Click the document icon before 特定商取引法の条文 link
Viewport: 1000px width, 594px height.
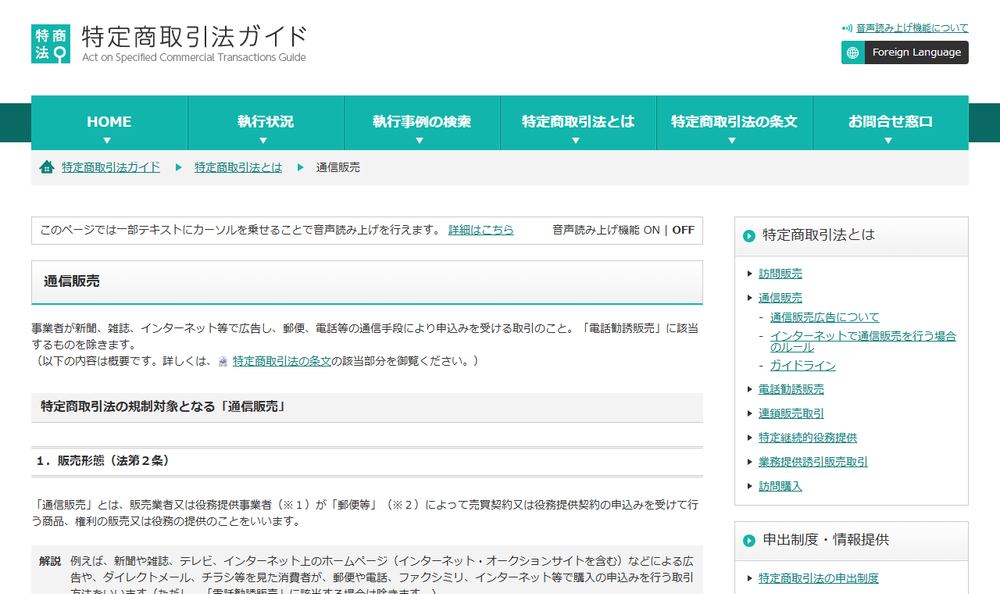[223, 362]
